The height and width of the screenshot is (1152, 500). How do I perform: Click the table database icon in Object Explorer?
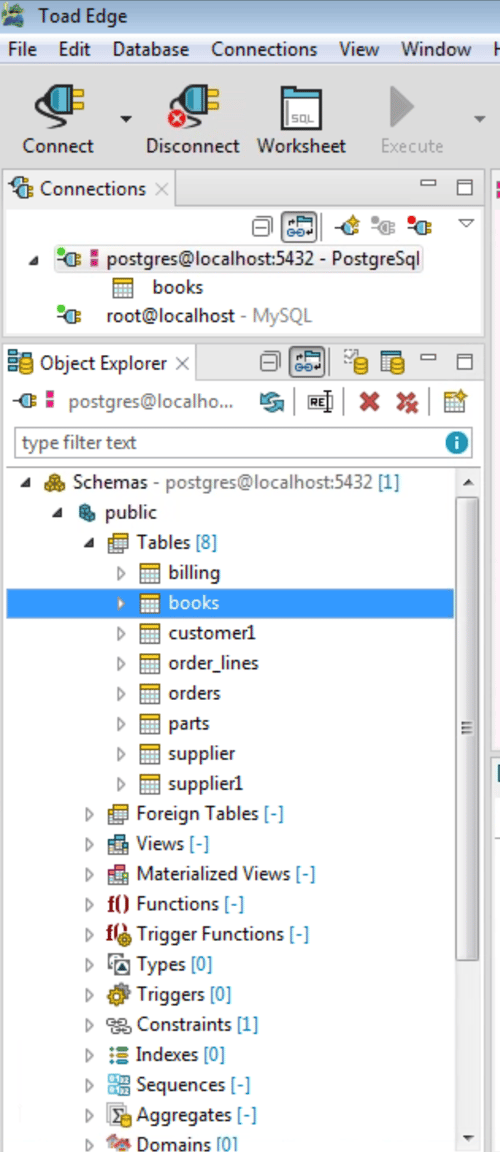(393, 361)
